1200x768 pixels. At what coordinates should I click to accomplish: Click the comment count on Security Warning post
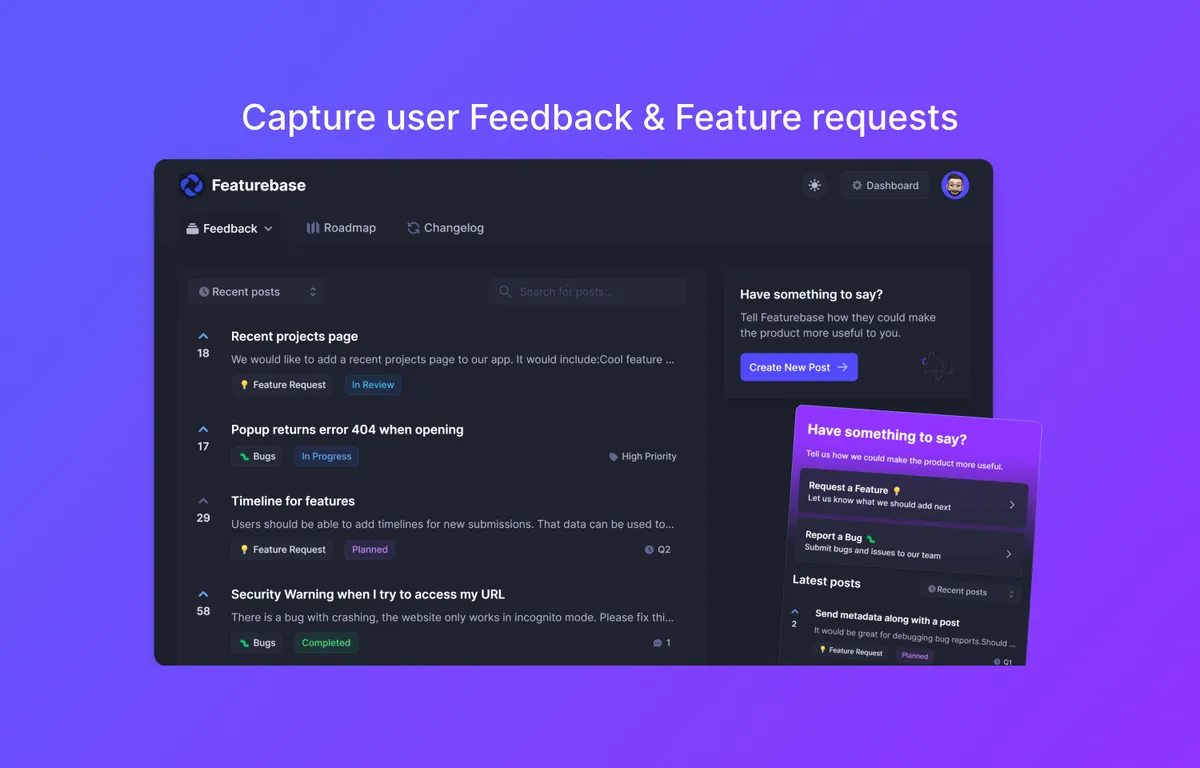coord(662,643)
